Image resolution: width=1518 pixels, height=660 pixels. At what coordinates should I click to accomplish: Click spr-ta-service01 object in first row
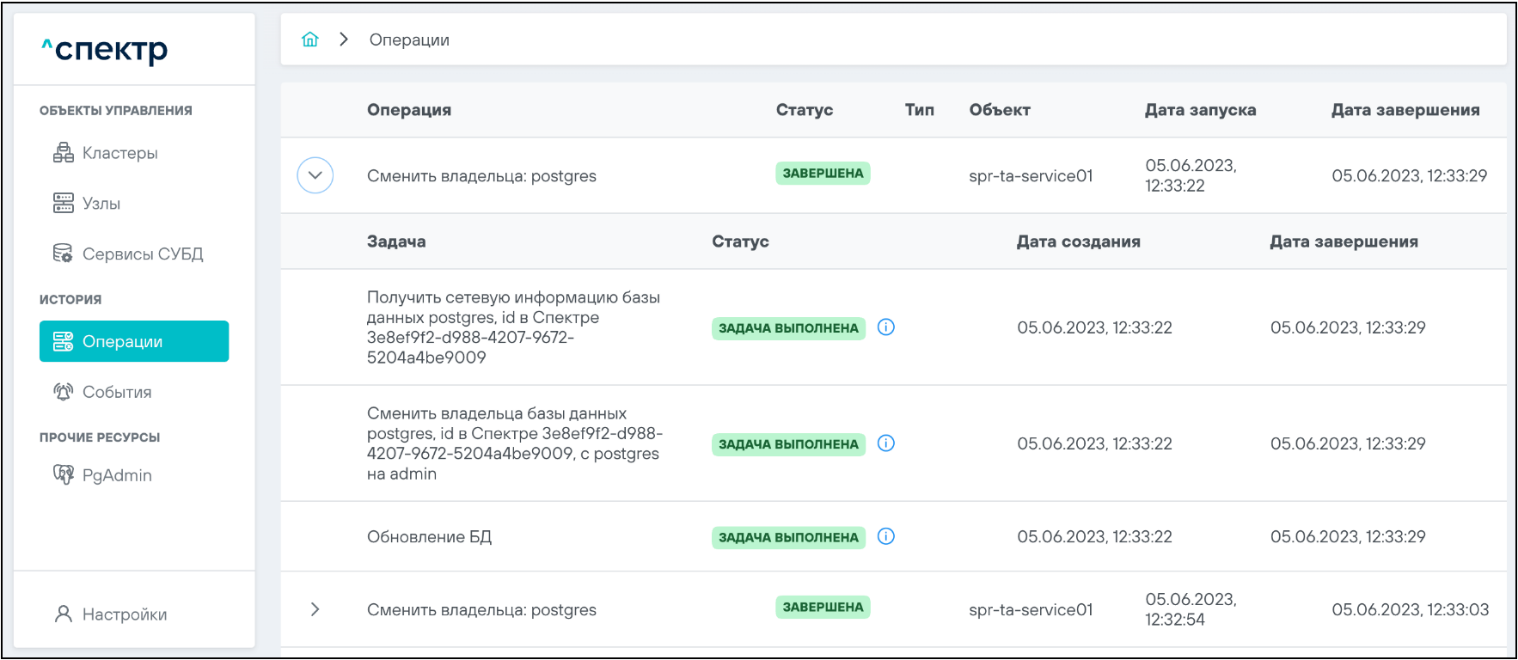tap(1030, 176)
